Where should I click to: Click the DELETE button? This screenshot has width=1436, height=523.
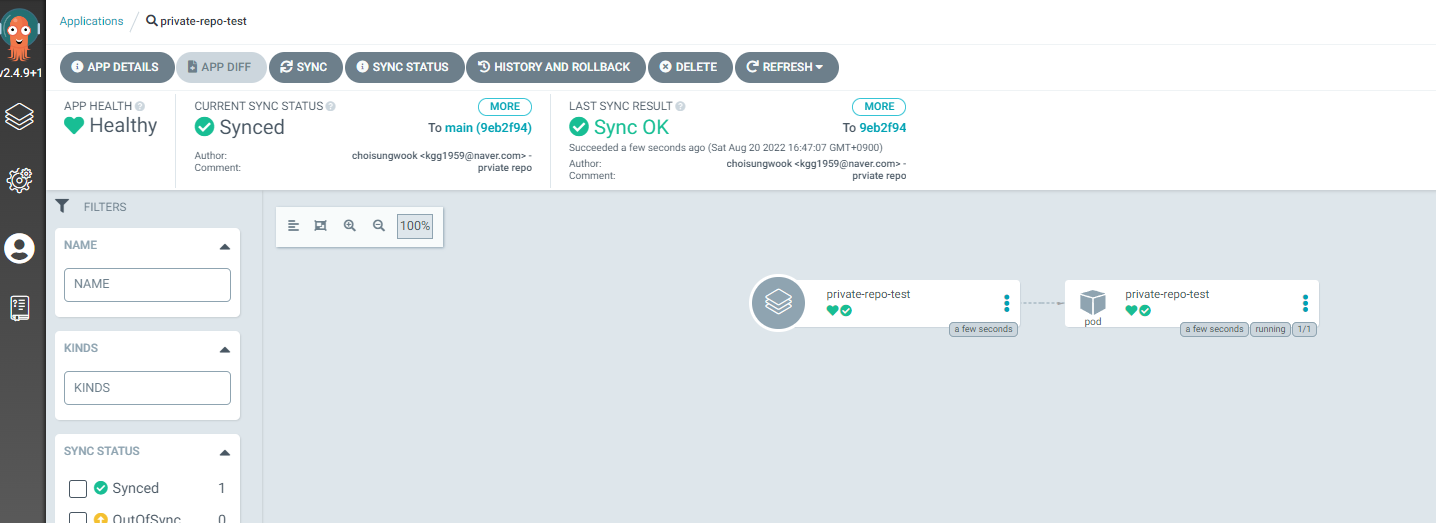click(690, 67)
